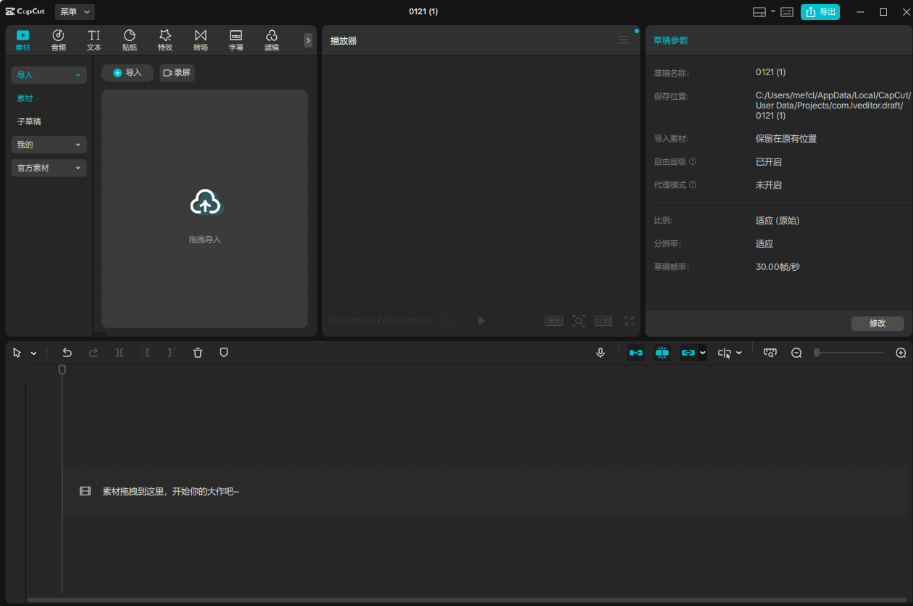Open the 转场 (Transitions) icon
Image resolution: width=913 pixels, height=606 pixels.
[201, 40]
